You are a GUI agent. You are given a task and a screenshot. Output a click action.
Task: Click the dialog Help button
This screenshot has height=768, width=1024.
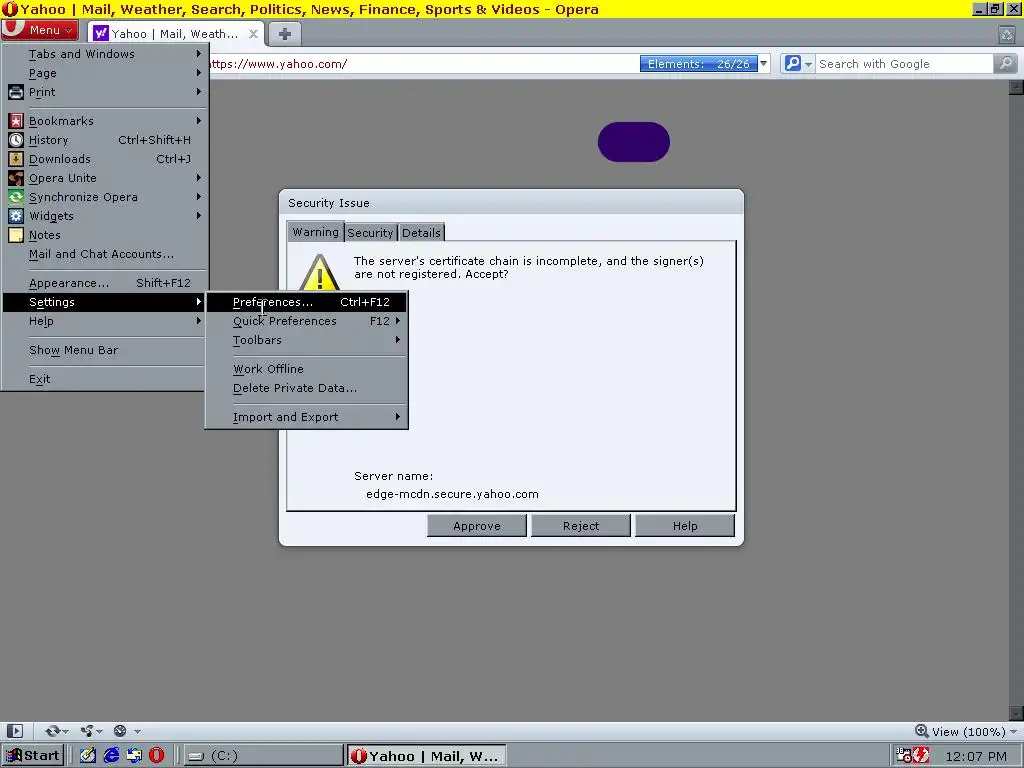pos(684,526)
